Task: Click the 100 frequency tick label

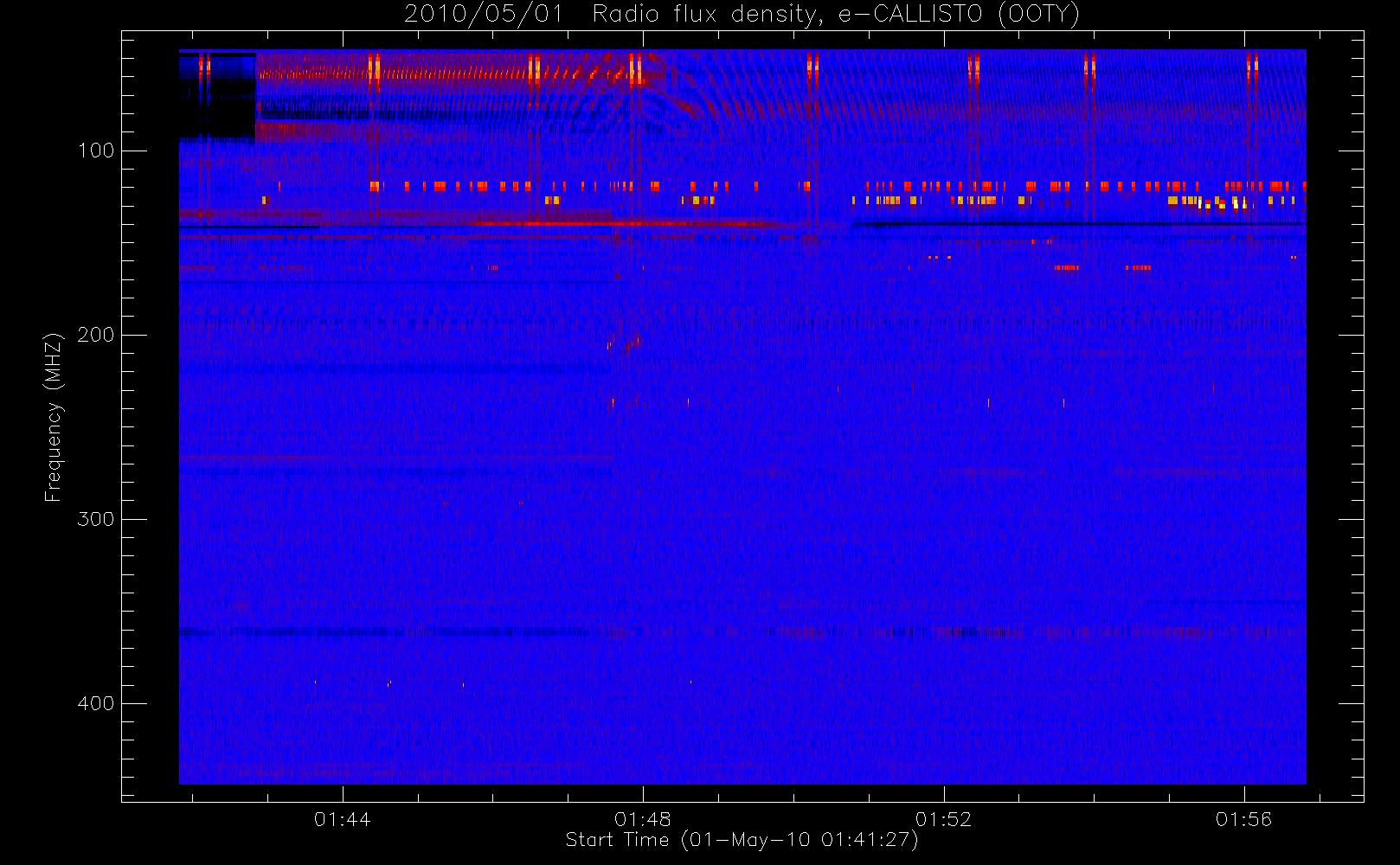Action: point(96,151)
